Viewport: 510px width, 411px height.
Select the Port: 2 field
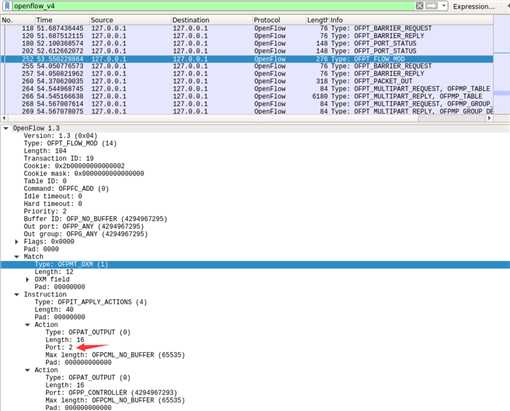[x=59, y=347]
